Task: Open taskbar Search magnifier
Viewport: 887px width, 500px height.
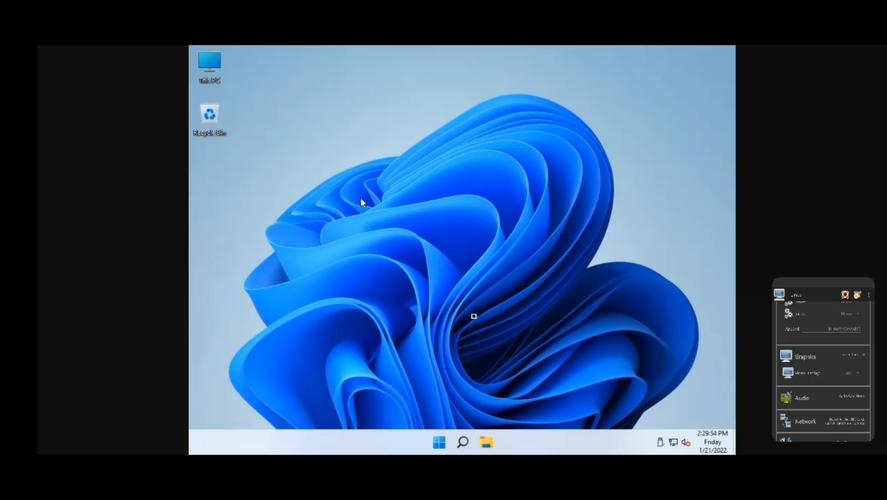Action: click(x=463, y=442)
